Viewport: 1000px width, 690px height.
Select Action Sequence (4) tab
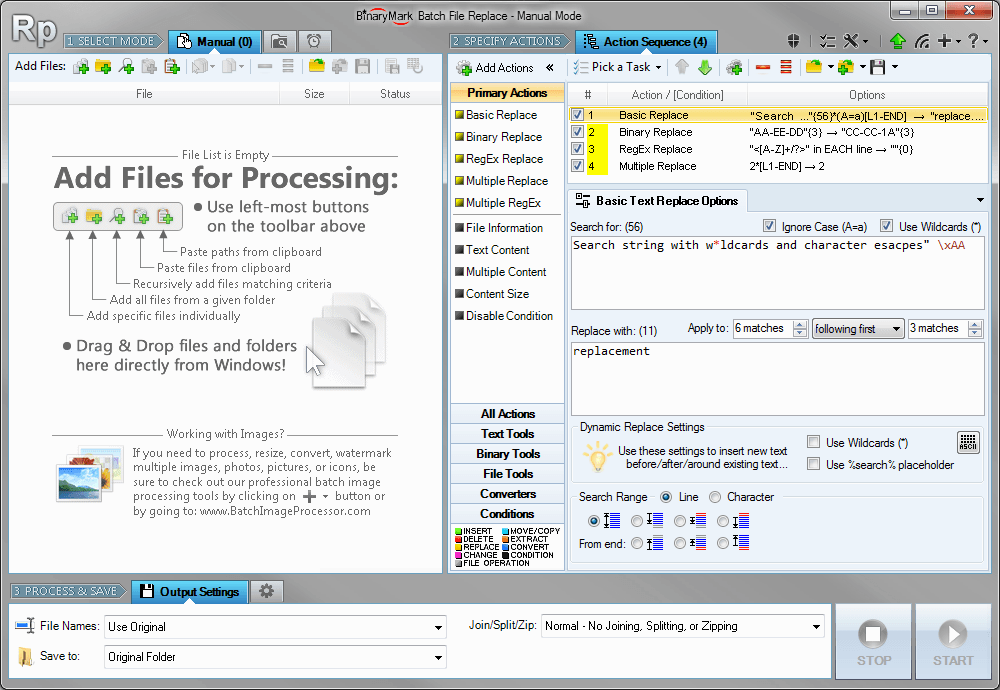pyautogui.click(x=646, y=41)
